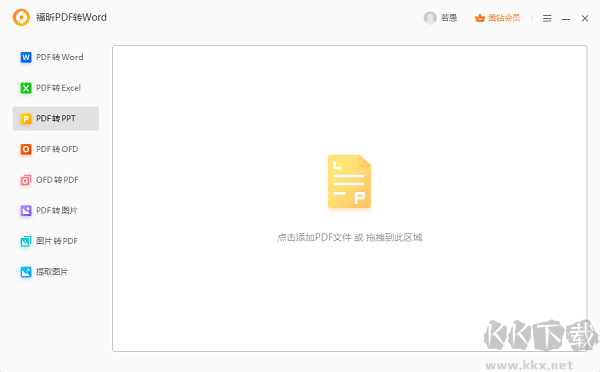Viewport: 600px width, 372px height.
Task: Choose PDF转图片 in the sidebar
Action: coord(56,210)
